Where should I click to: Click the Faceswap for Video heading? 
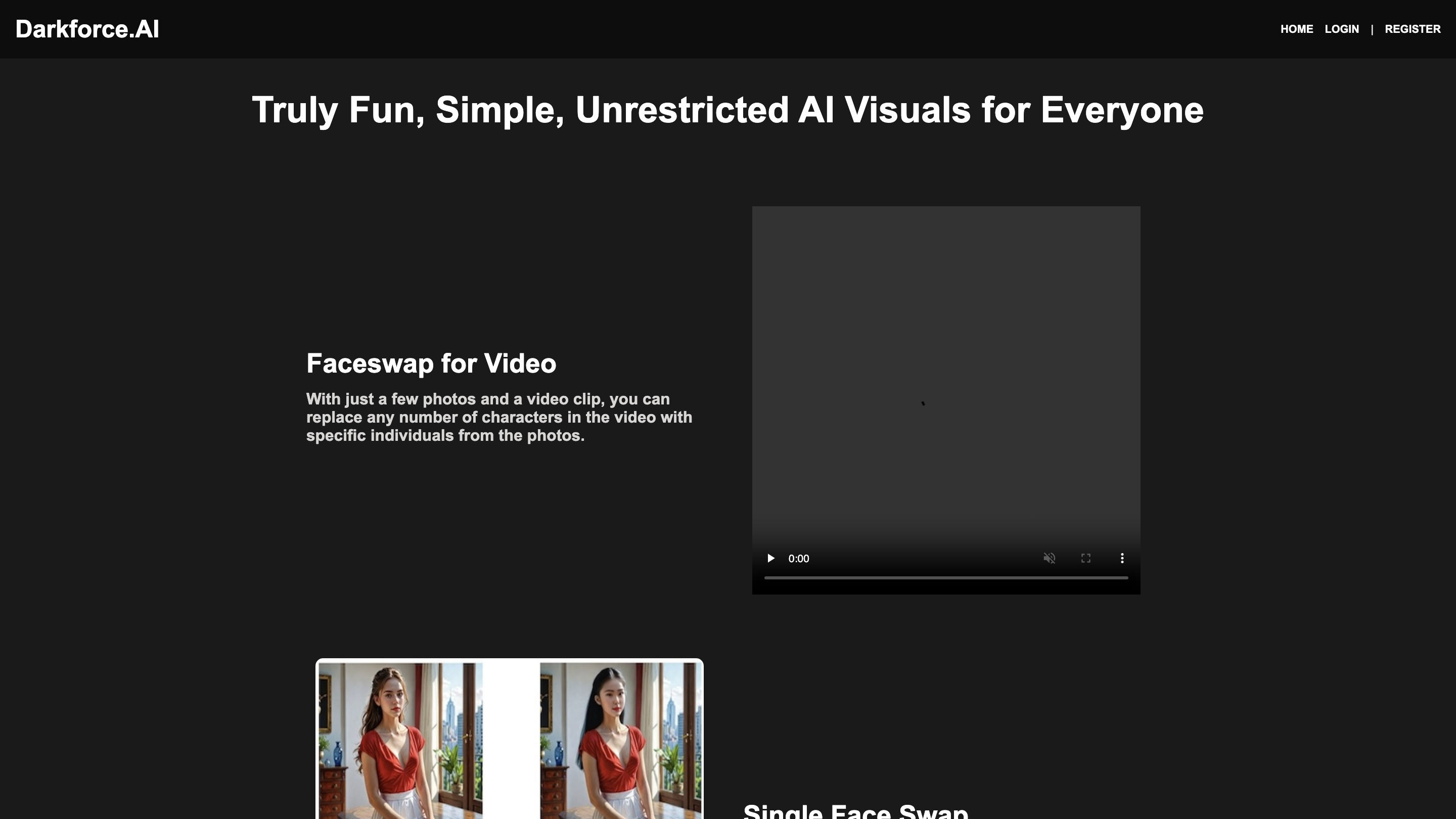(431, 363)
